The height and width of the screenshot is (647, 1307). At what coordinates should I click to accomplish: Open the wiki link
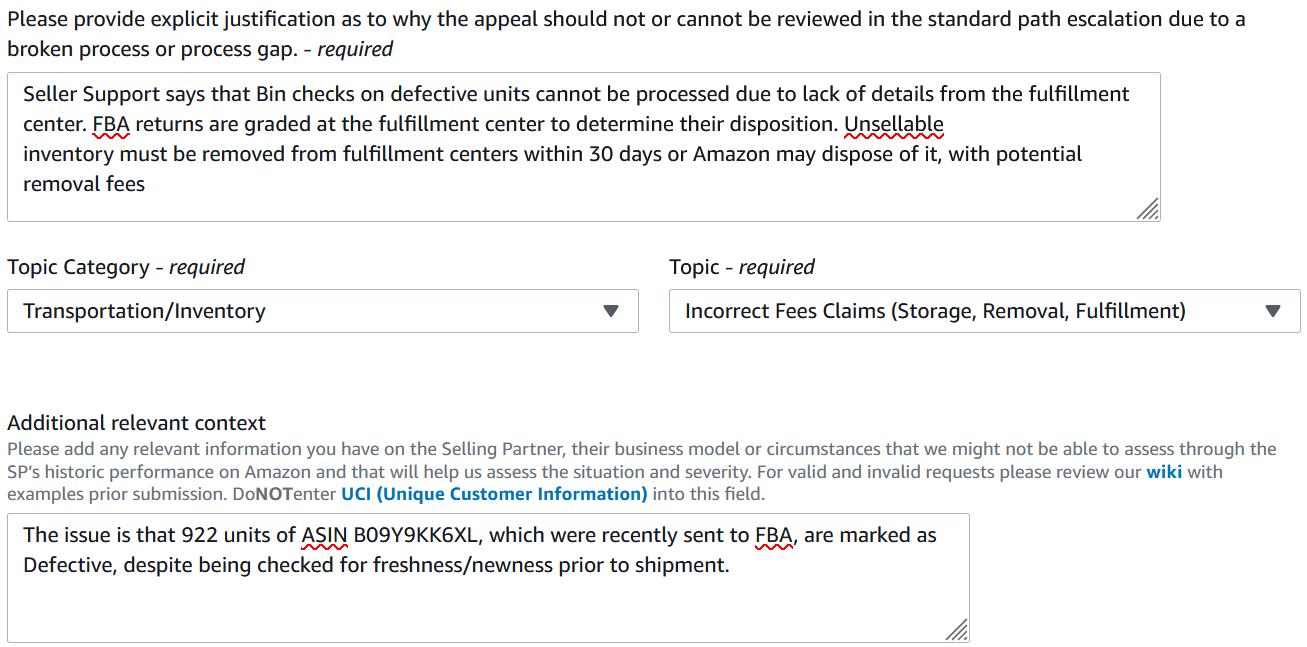click(1164, 472)
